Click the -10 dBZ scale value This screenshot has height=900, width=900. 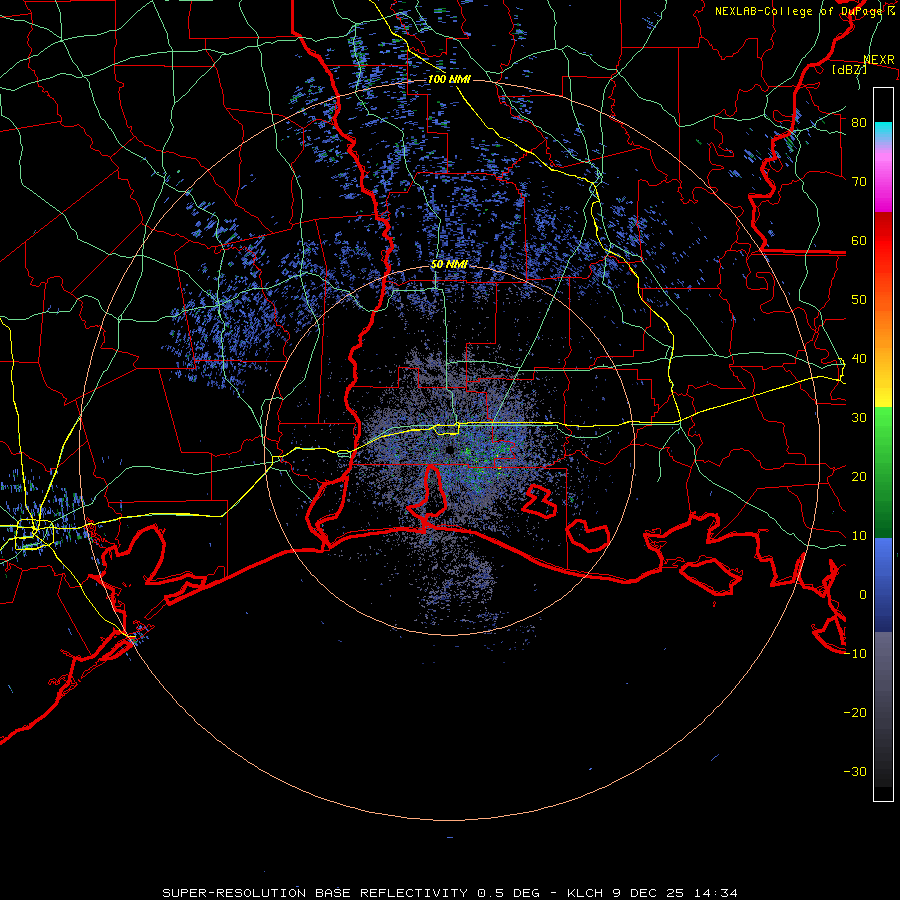click(x=855, y=653)
